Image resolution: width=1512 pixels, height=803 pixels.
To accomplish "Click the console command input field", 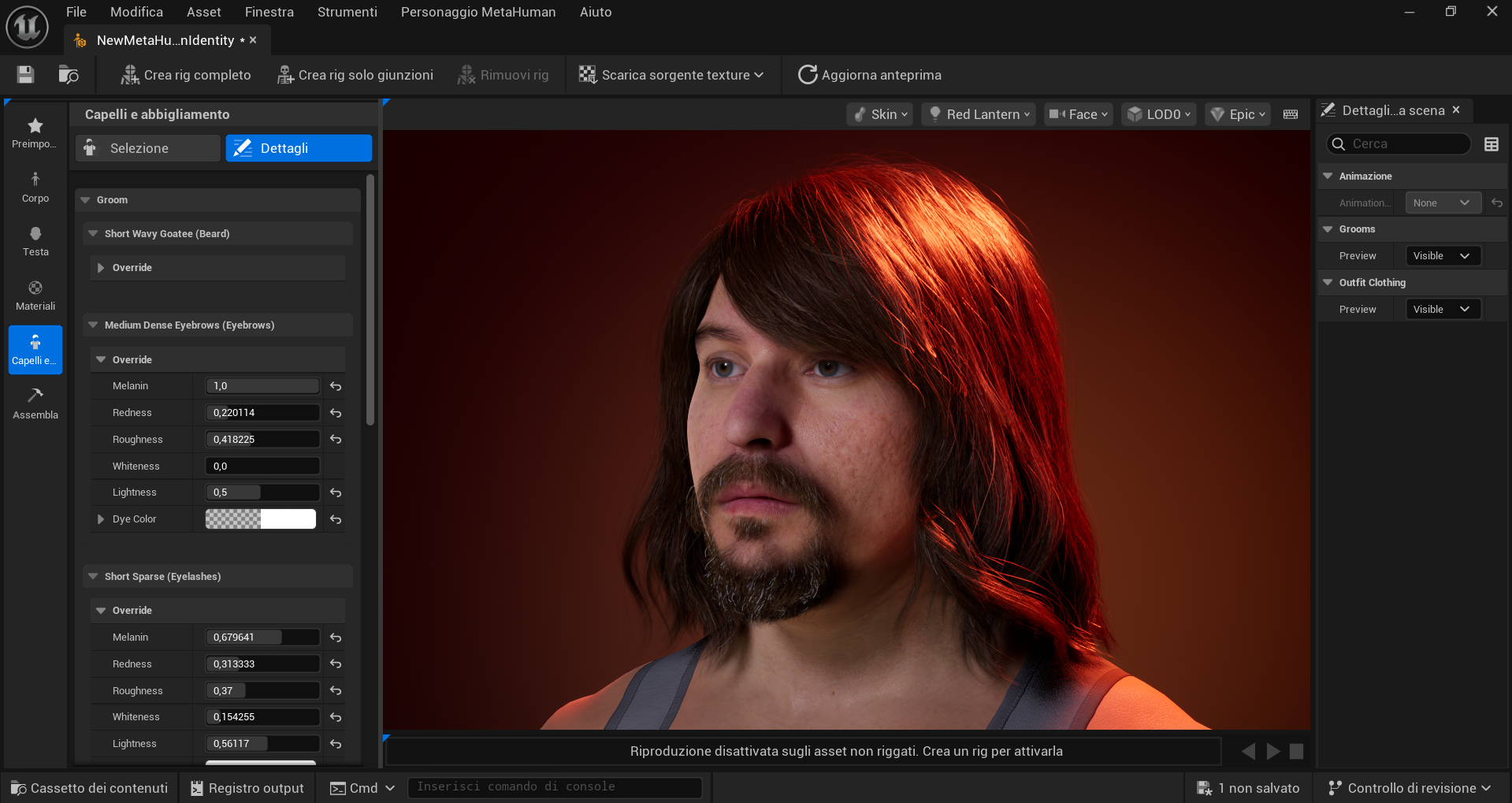I will point(554,787).
